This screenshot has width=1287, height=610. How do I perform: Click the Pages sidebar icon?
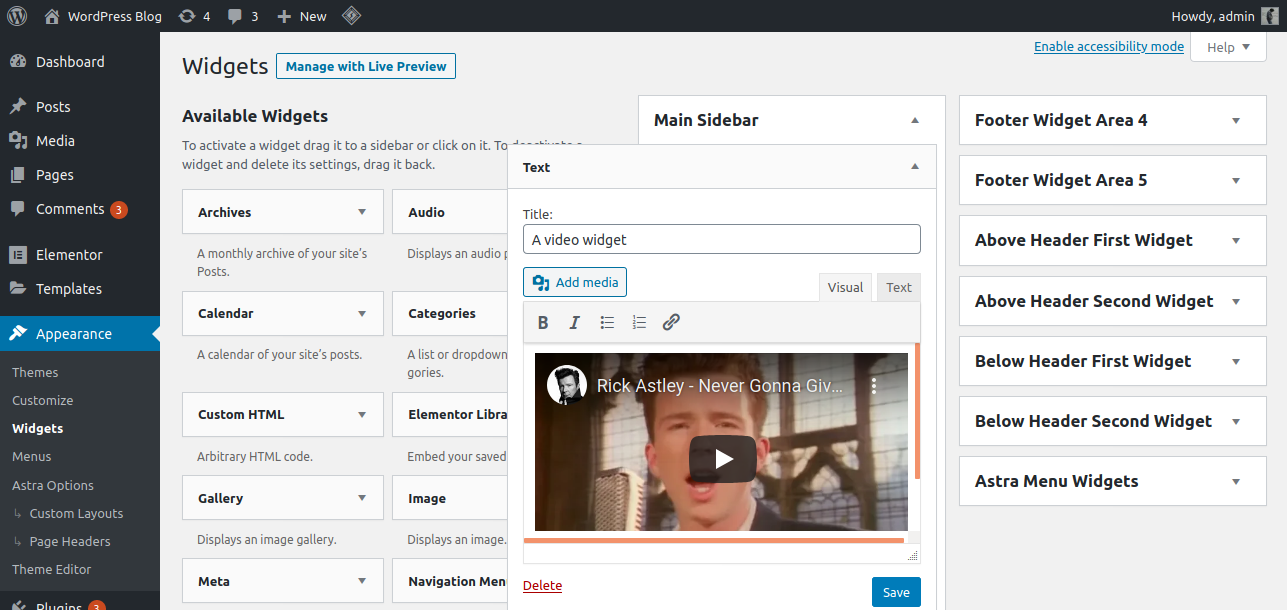tap(18, 175)
